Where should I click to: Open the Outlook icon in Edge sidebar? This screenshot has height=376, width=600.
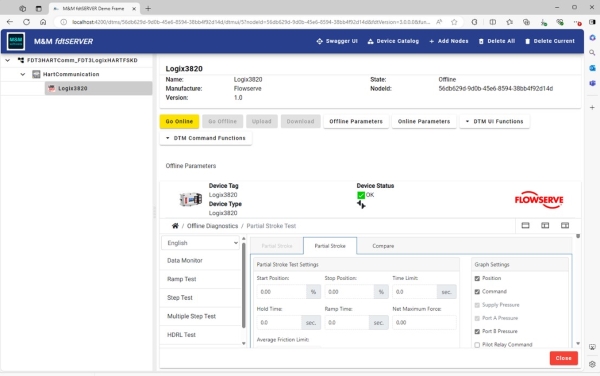pyautogui.click(x=592, y=68)
